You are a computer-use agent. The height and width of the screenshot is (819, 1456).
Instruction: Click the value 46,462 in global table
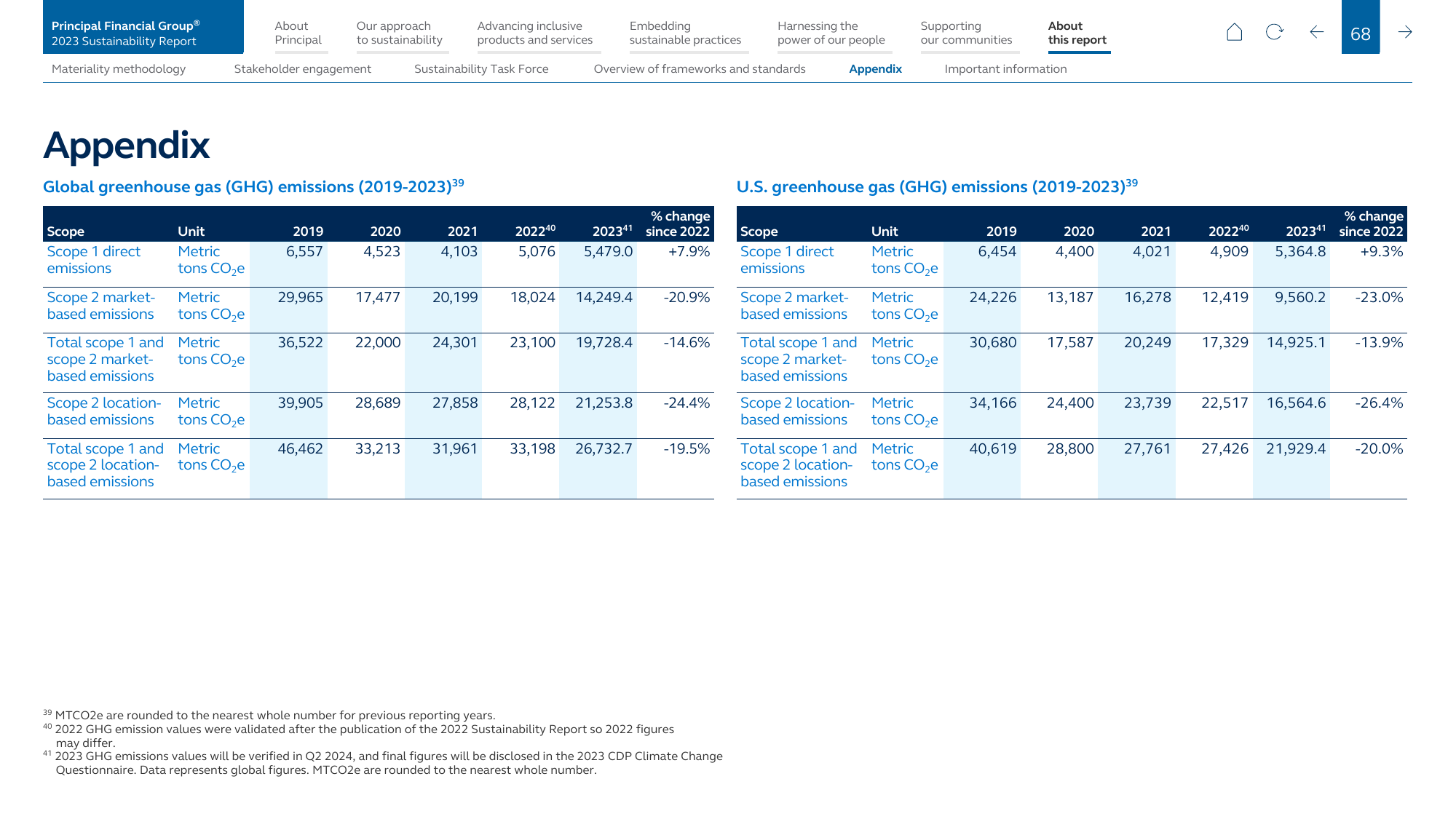click(x=300, y=449)
